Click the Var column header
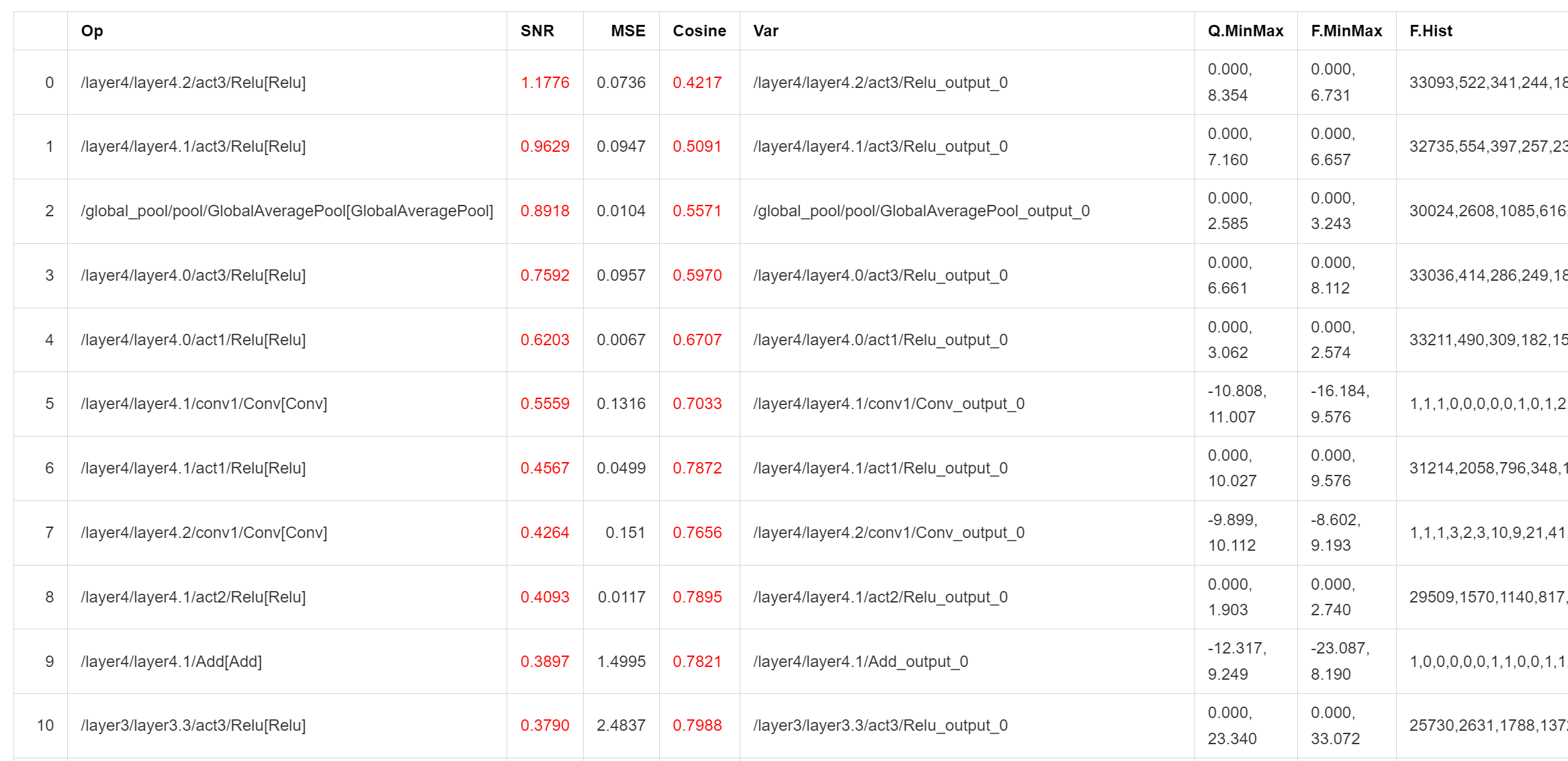The image size is (1568, 761). point(765,31)
